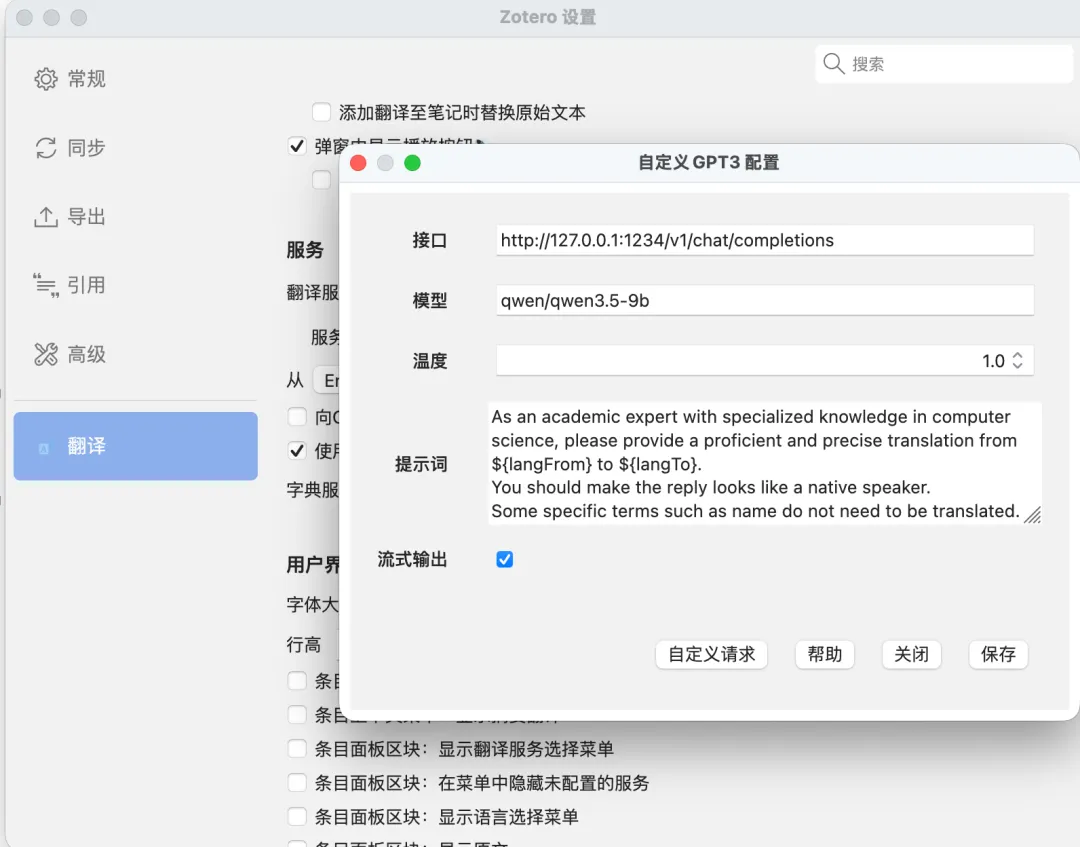The width and height of the screenshot is (1080, 847).
Task: Open the source language dropdown after 从
Action: 327,380
